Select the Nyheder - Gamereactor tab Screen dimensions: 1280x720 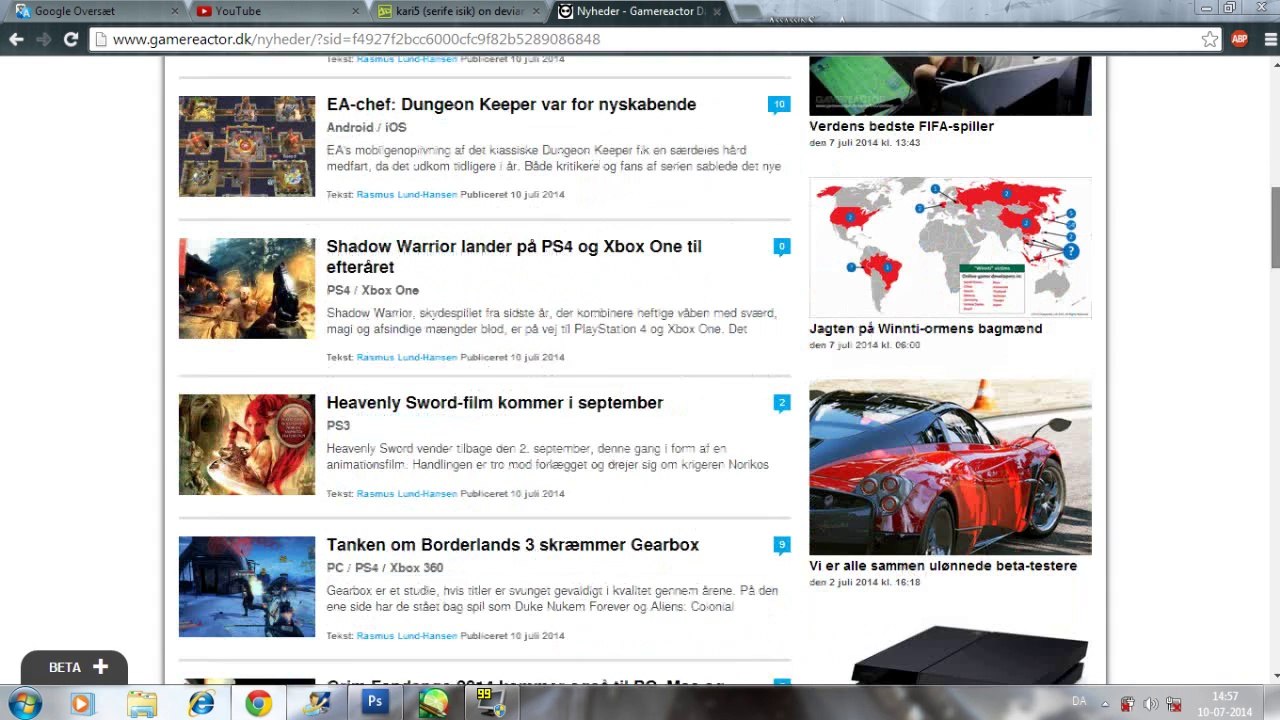click(x=640, y=11)
